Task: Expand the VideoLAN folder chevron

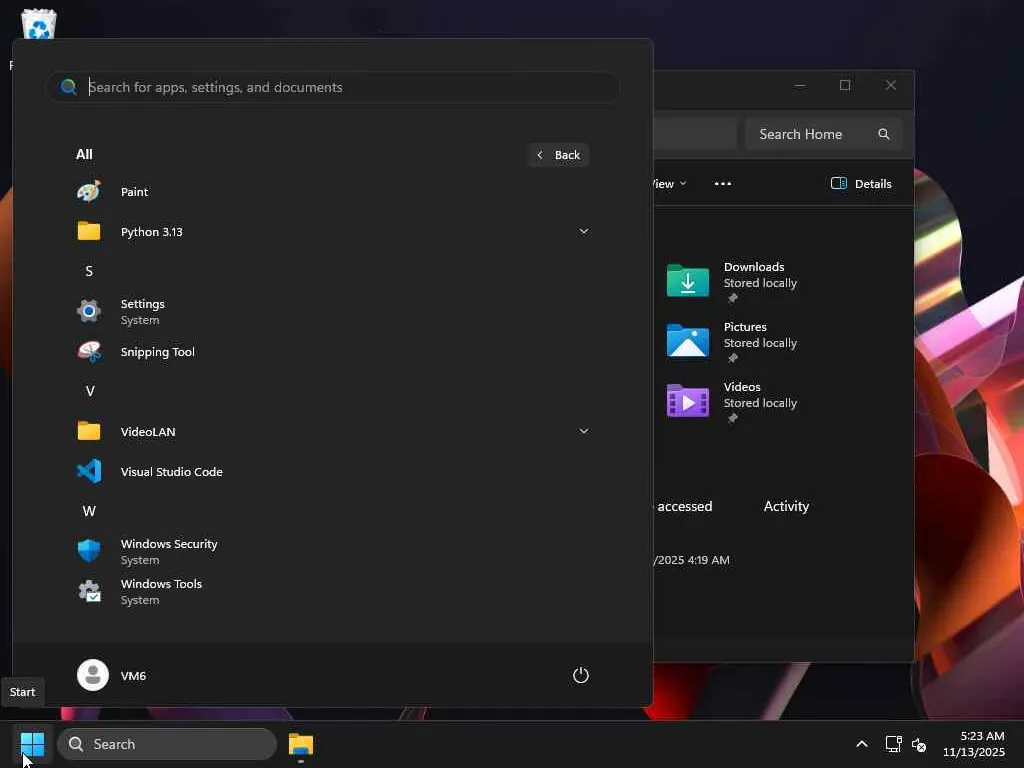Action: tap(584, 431)
